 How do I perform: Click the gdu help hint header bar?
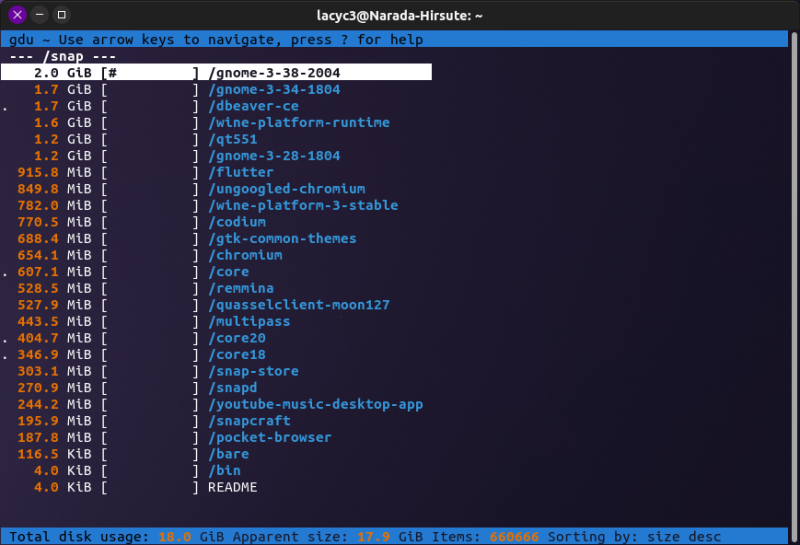pos(394,39)
